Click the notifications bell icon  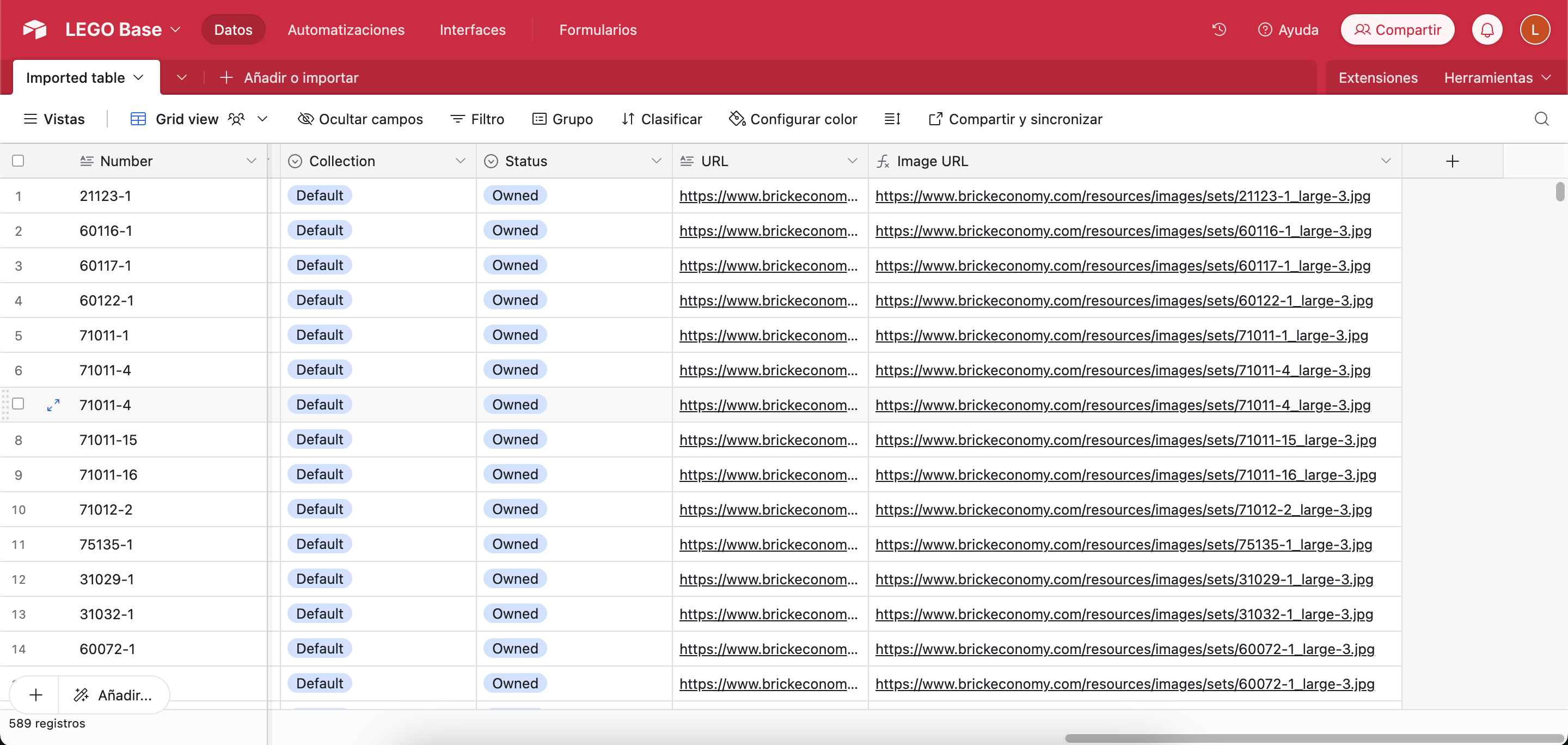pos(1486,29)
